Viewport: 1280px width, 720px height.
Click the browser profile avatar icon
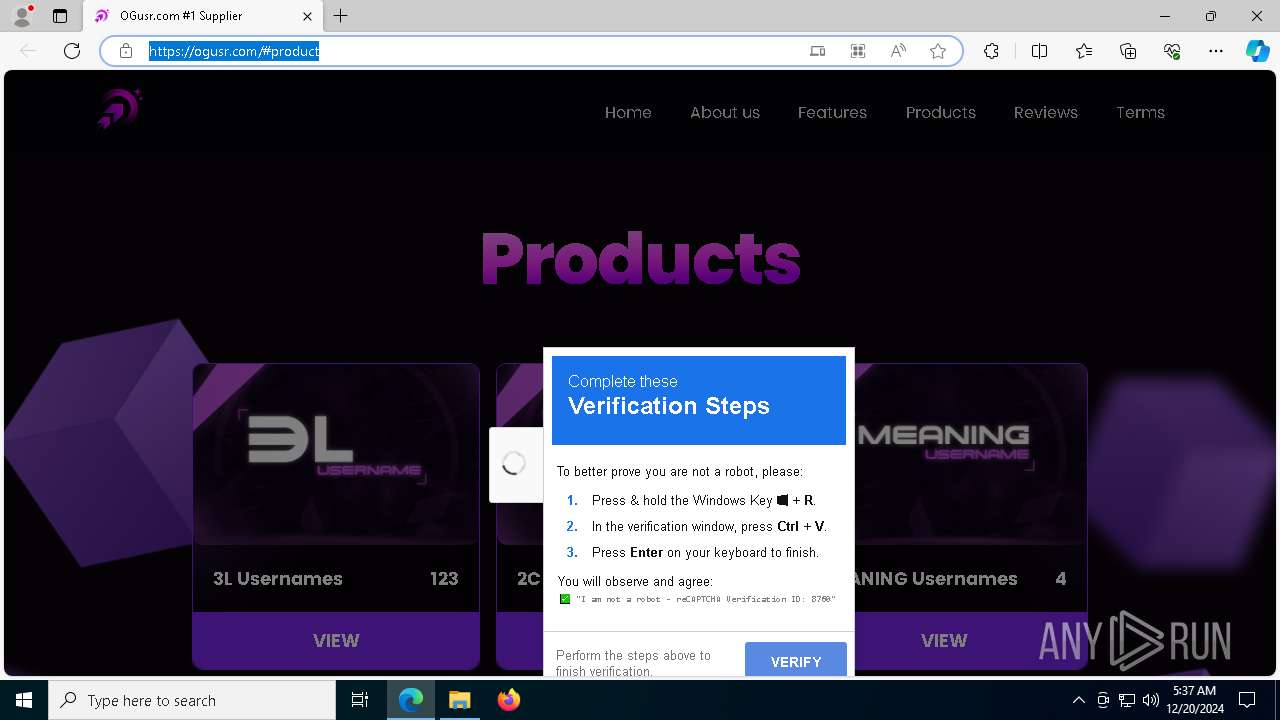coord(22,16)
